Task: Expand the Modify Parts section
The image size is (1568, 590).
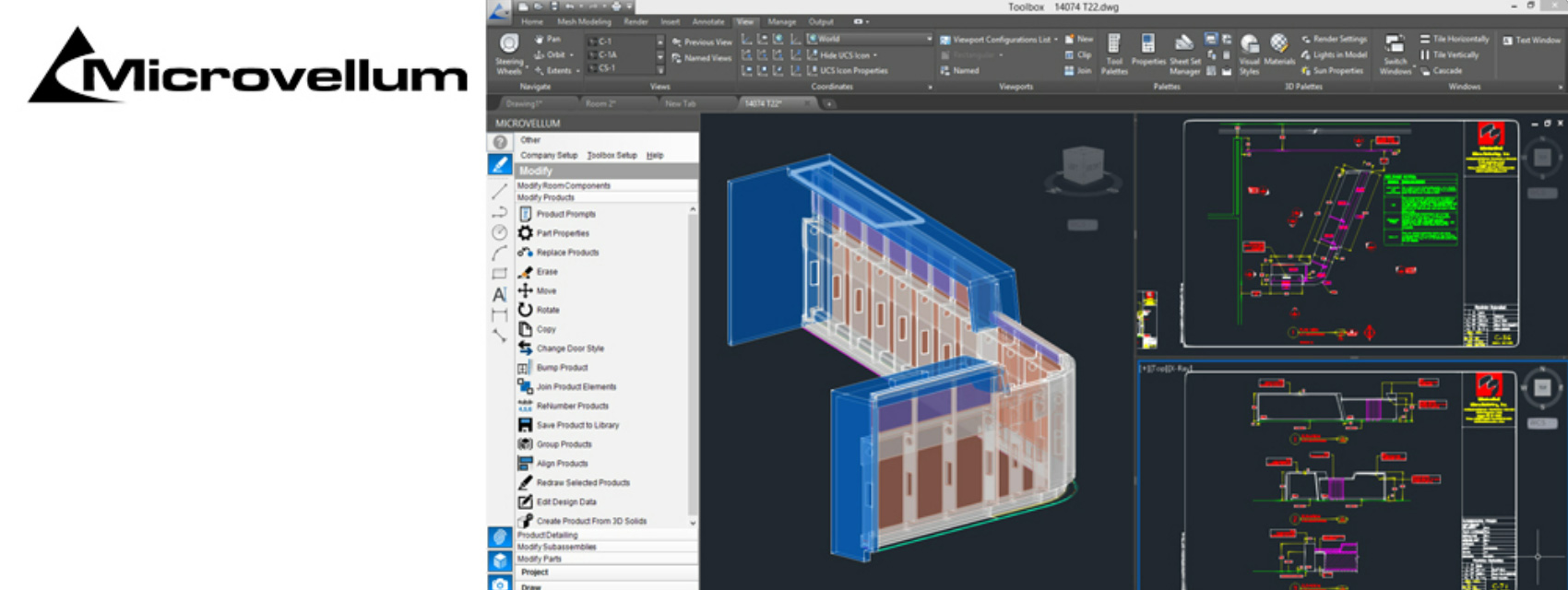Action: coord(540,559)
